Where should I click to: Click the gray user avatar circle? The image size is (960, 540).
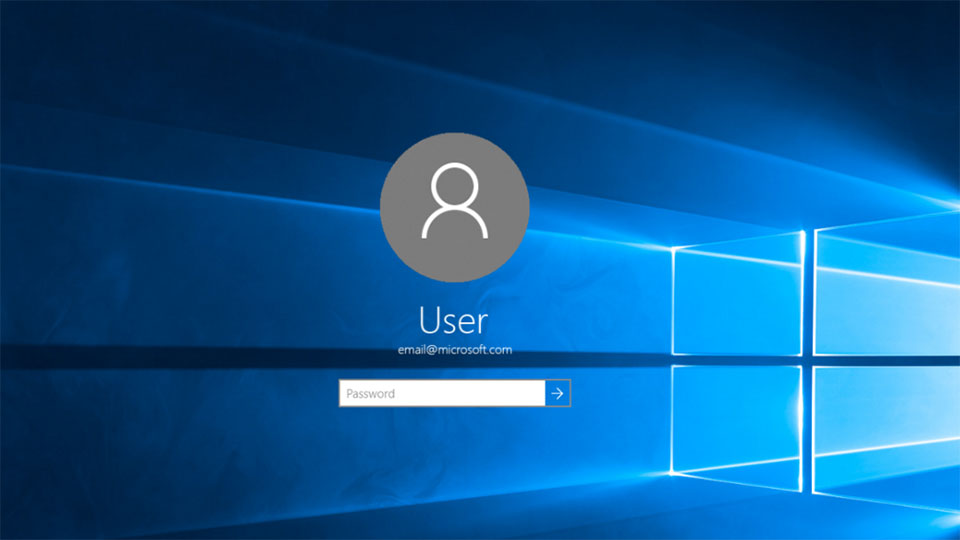[454, 208]
